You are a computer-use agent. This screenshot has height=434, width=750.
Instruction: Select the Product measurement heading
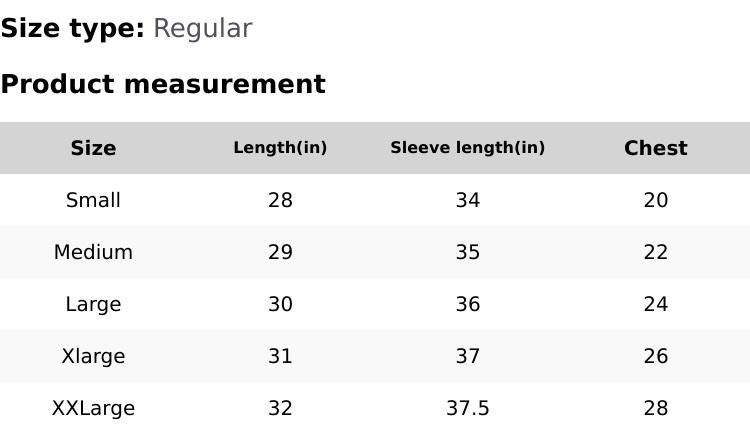coord(163,84)
